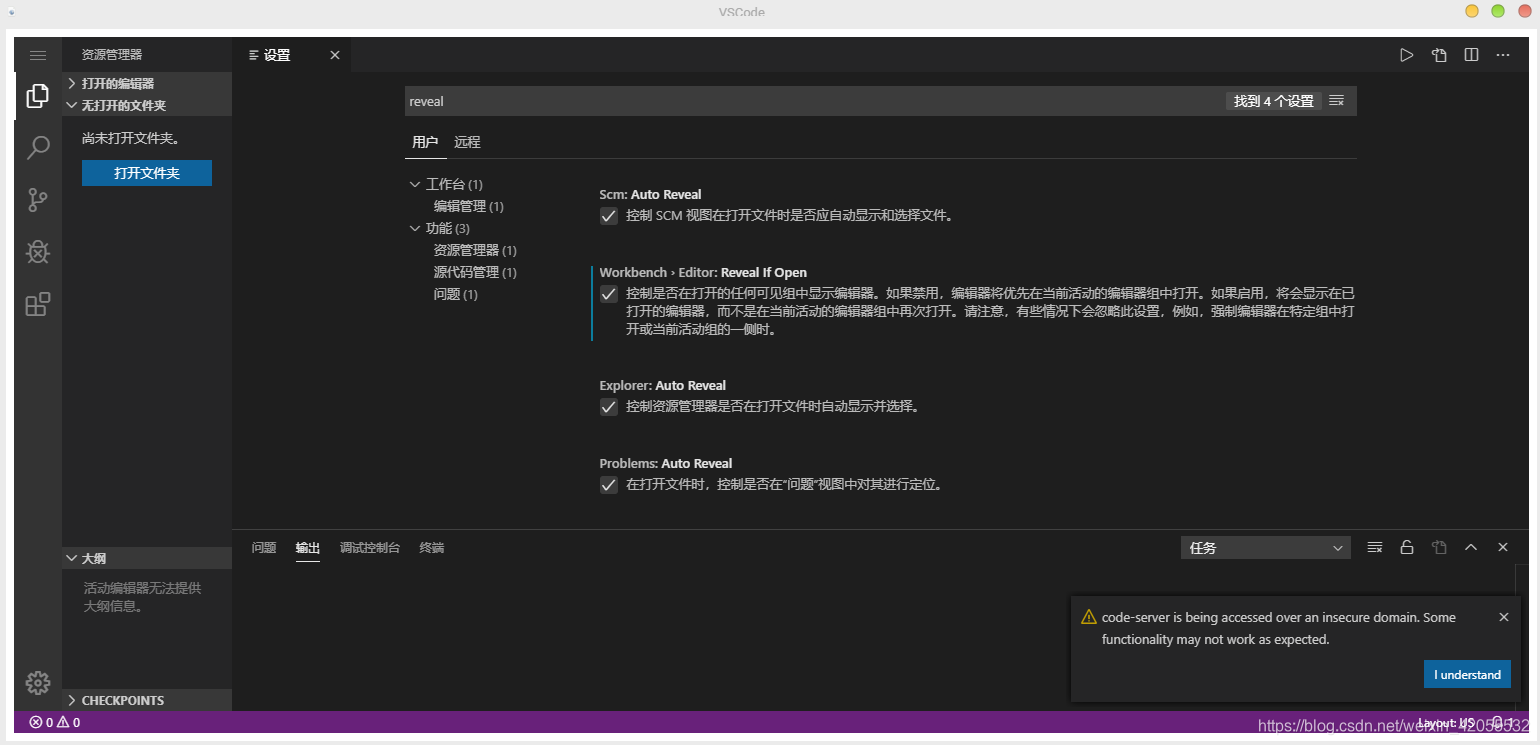Open the 任务 output channel dropdown
This screenshot has width=1540, height=745.
pyautogui.click(x=1265, y=548)
